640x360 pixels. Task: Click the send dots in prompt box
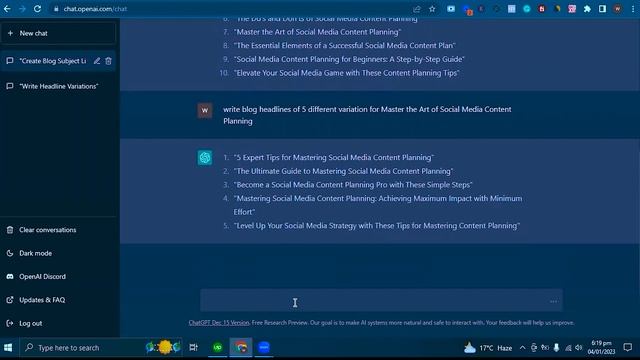pyautogui.click(x=553, y=301)
